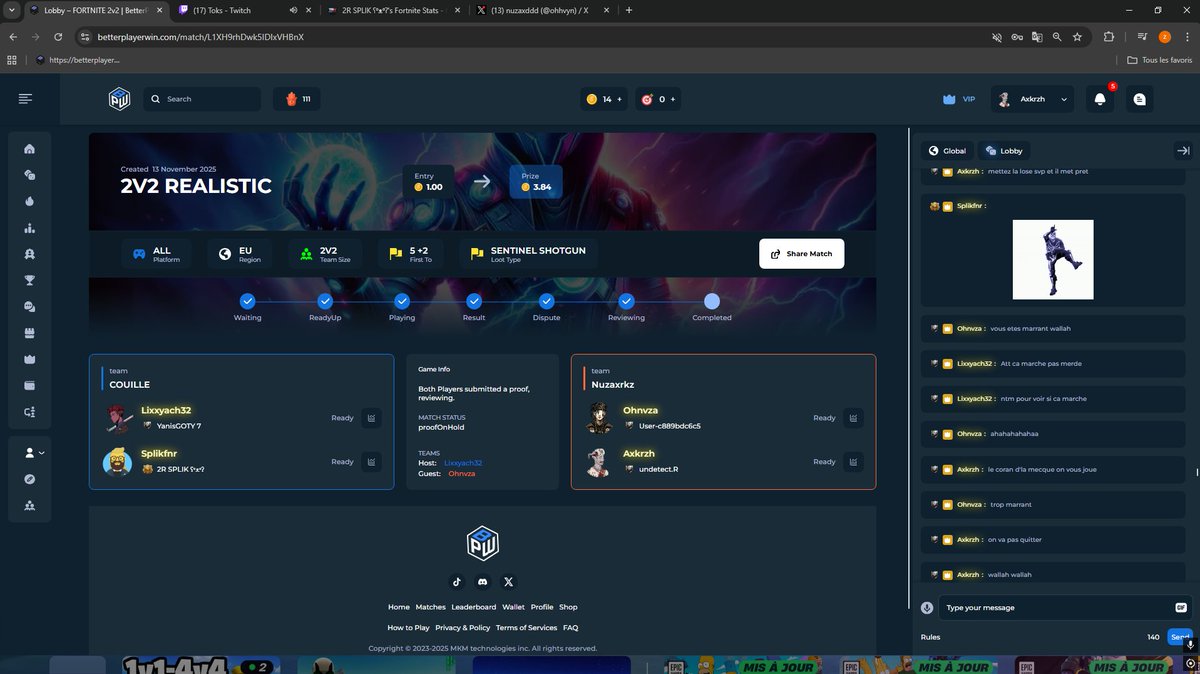This screenshot has height=674, width=1200.
Task: Click the host name Lixxyach32 in Game Info
Action: point(463,463)
